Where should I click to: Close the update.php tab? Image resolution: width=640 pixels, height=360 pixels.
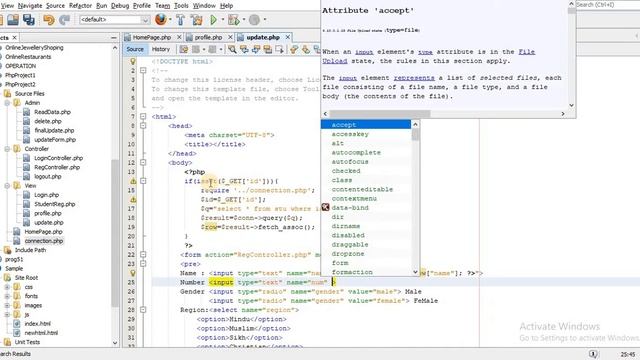click(x=288, y=37)
